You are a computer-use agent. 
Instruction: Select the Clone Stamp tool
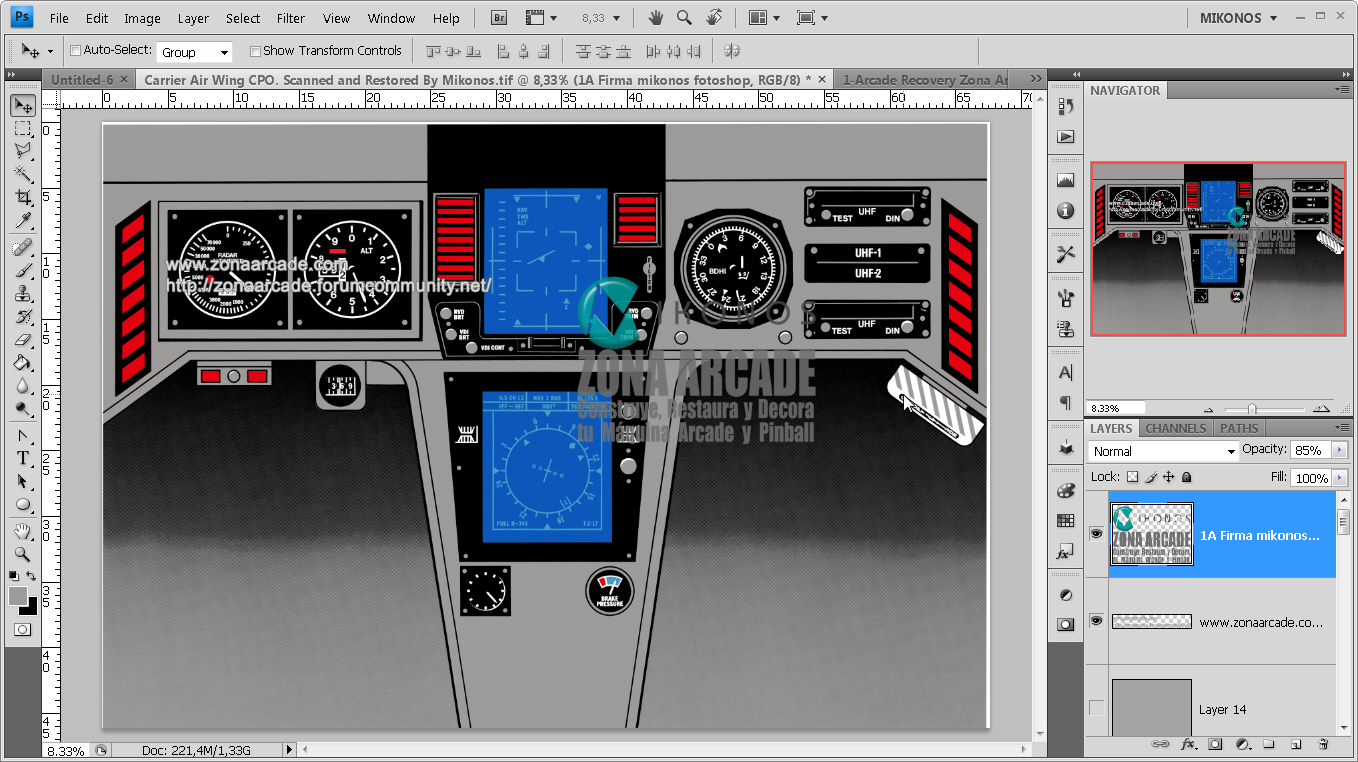[23, 294]
